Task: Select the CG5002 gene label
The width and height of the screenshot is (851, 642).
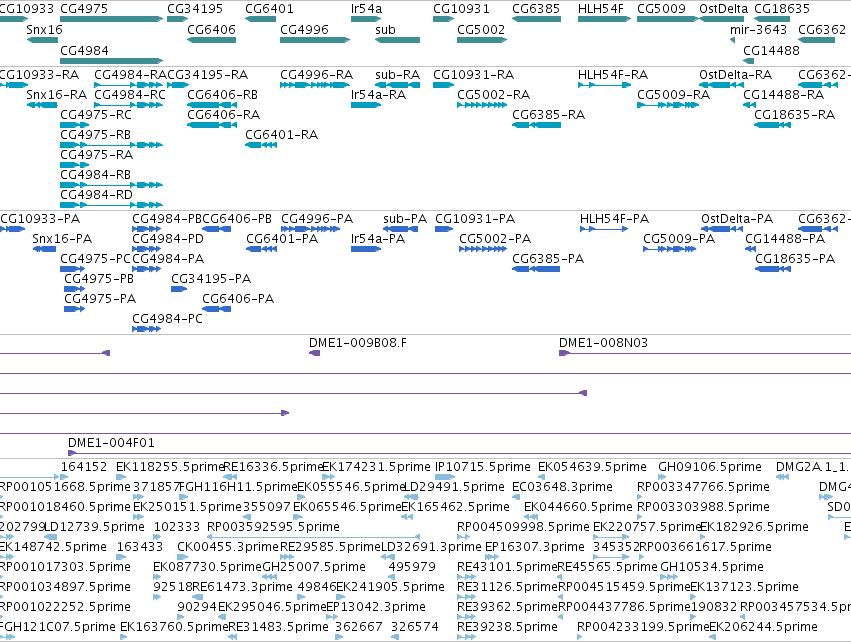Action: (481, 29)
